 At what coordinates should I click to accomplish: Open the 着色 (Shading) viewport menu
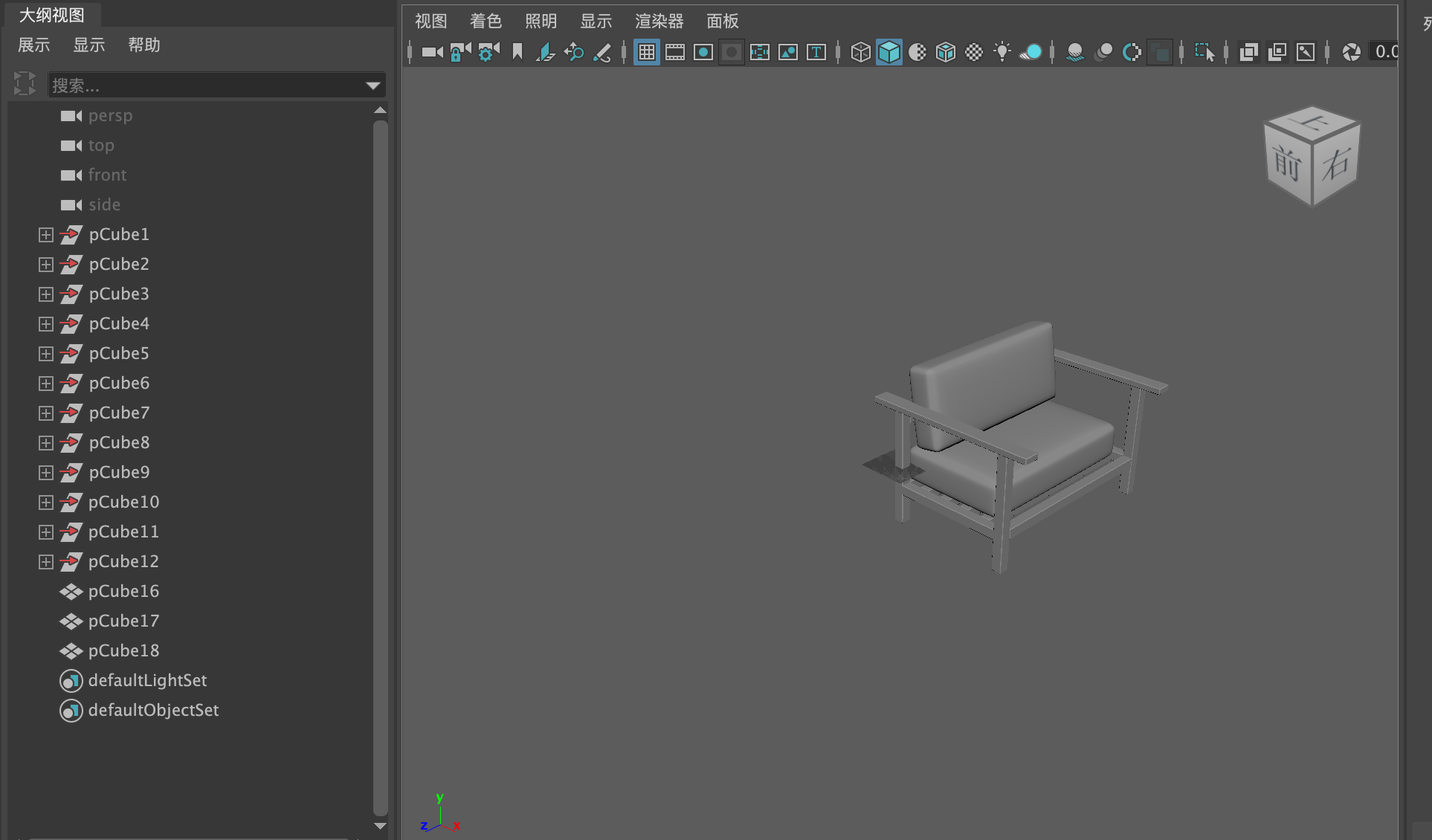pyautogui.click(x=486, y=22)
